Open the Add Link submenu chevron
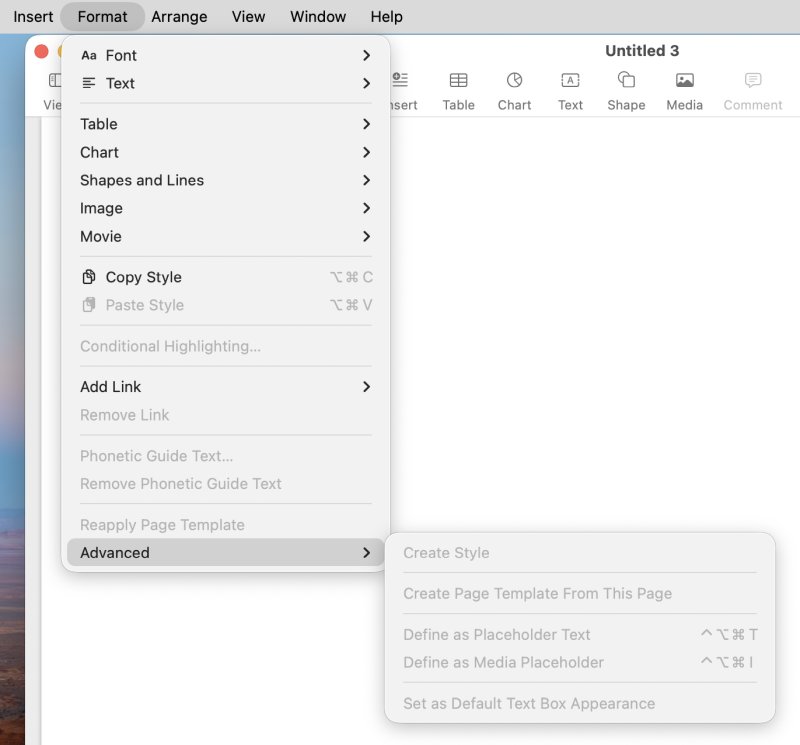Viewport: 800px width, 745px height. tap(366, 387)
